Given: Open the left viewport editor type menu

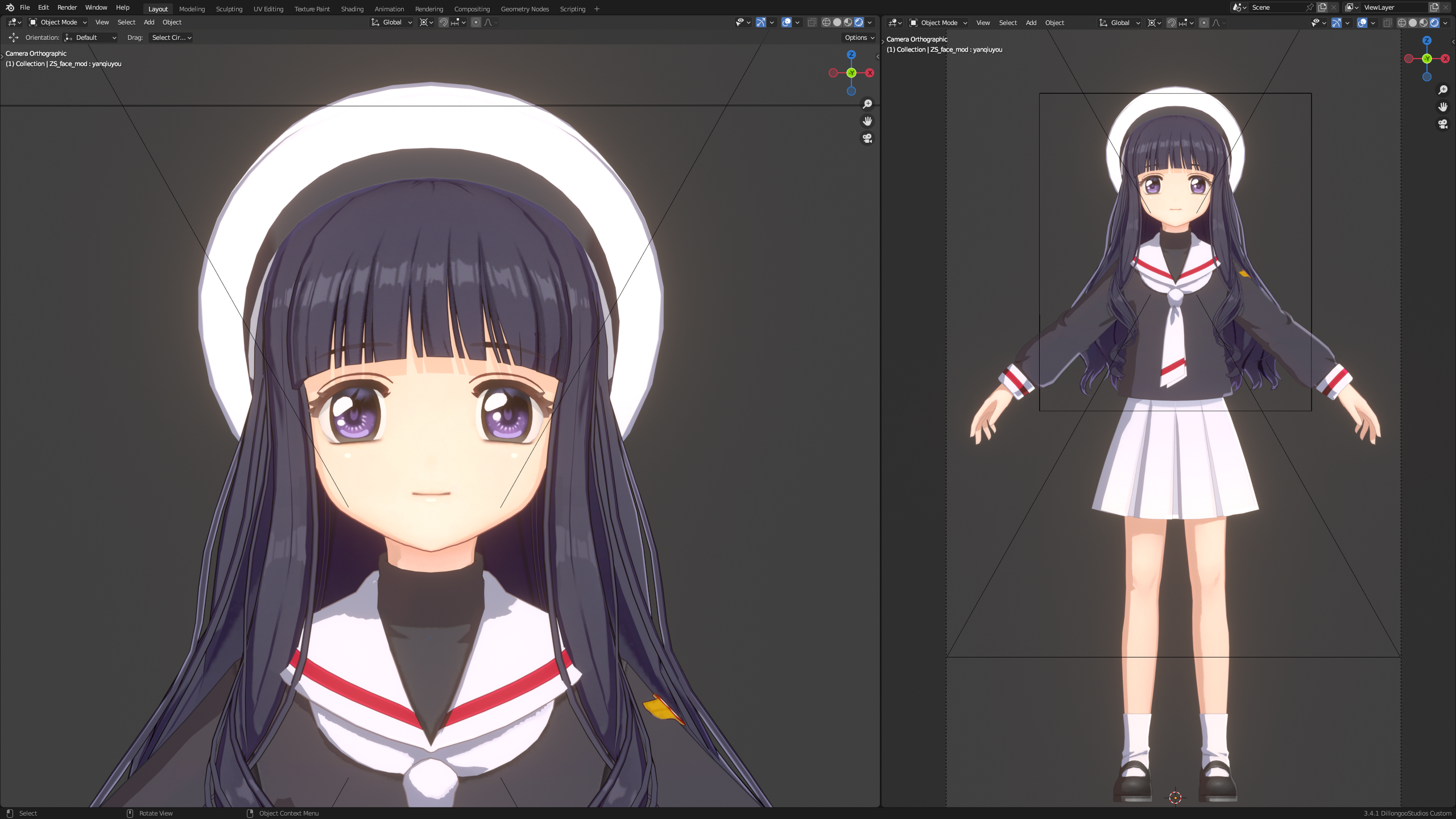Looking at the screenshot, I should (15, 22).
